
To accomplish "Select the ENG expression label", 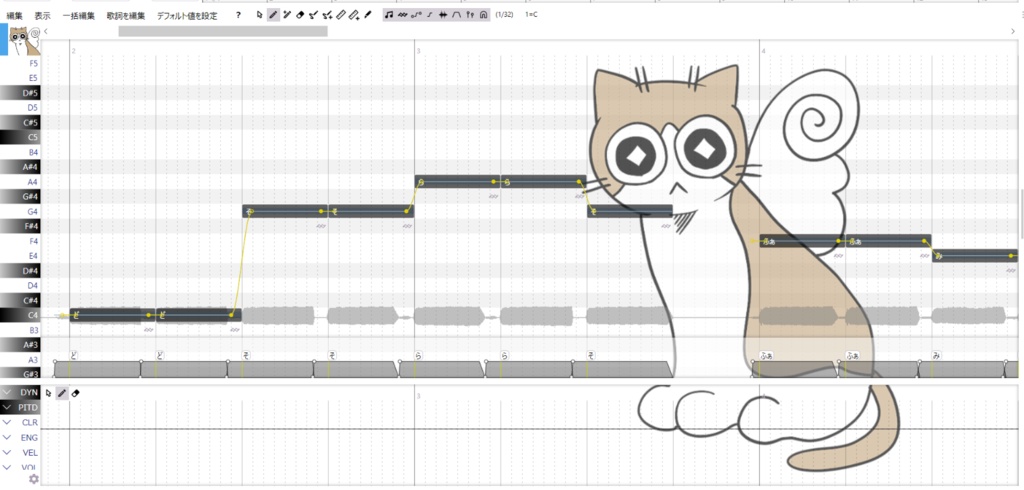I will [29, 437].
